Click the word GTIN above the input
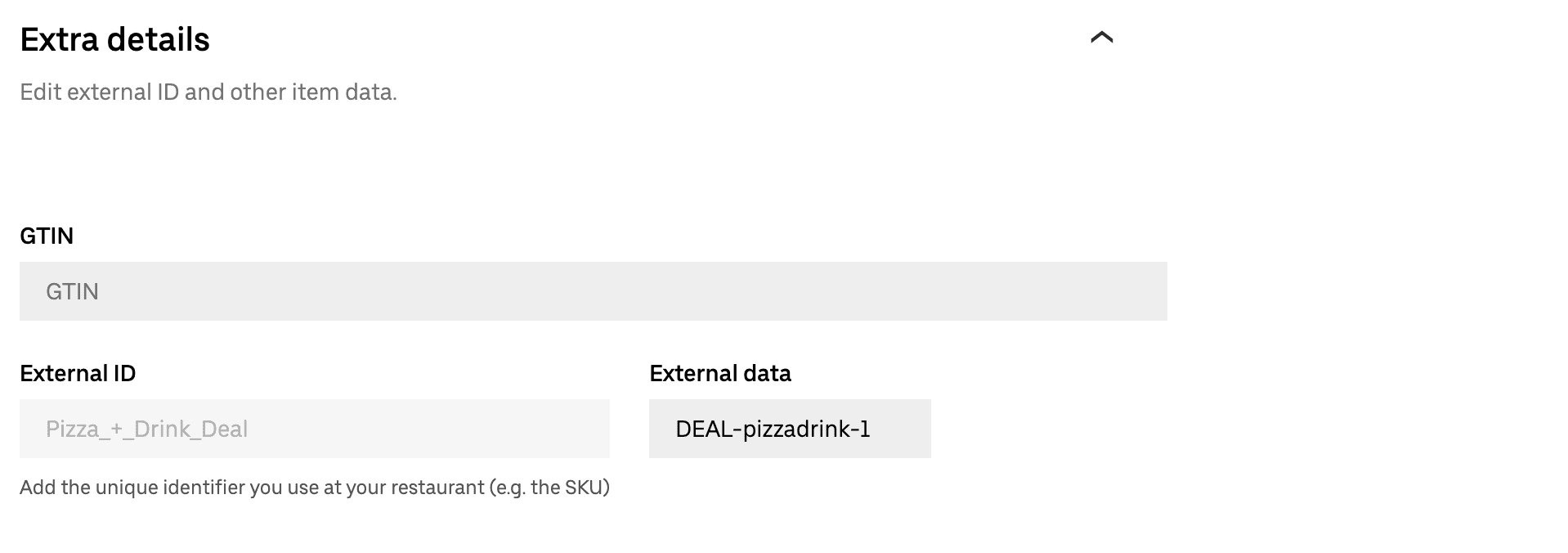Viewport: 1568px width, 553px height. [x=47, y=236]
